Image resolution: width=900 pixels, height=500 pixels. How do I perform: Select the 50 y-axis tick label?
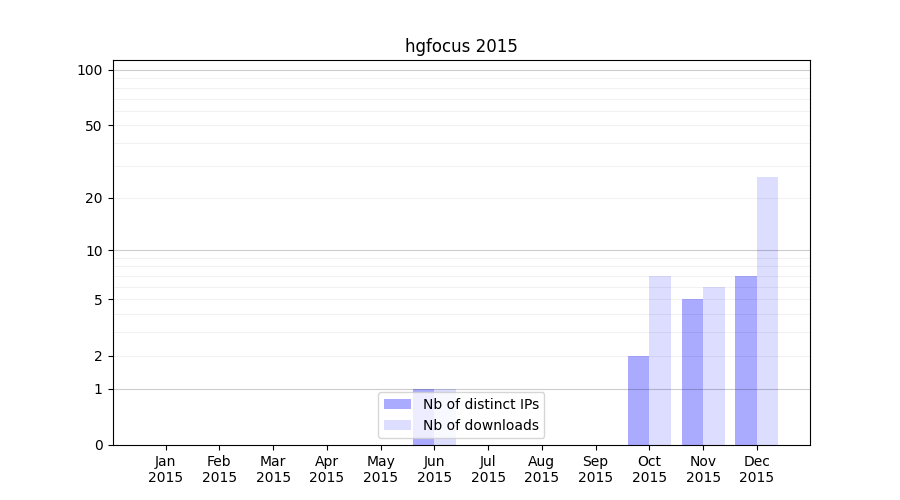click(x=94, y=126)
